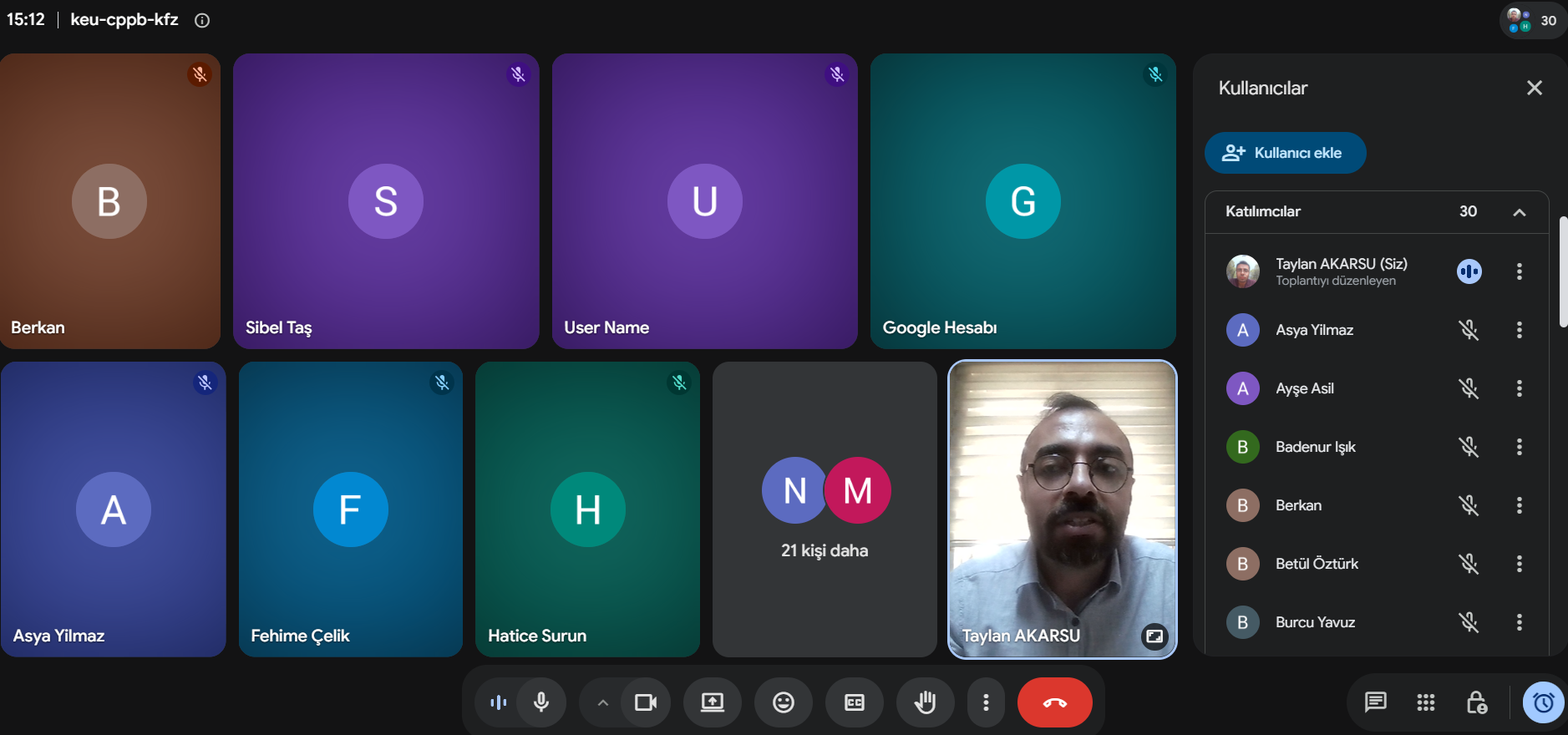Image resolution: width=1568 pixels, height=735 pixels.
Task: Click the meeting details info icon
Action: click(x=202, y=21)
